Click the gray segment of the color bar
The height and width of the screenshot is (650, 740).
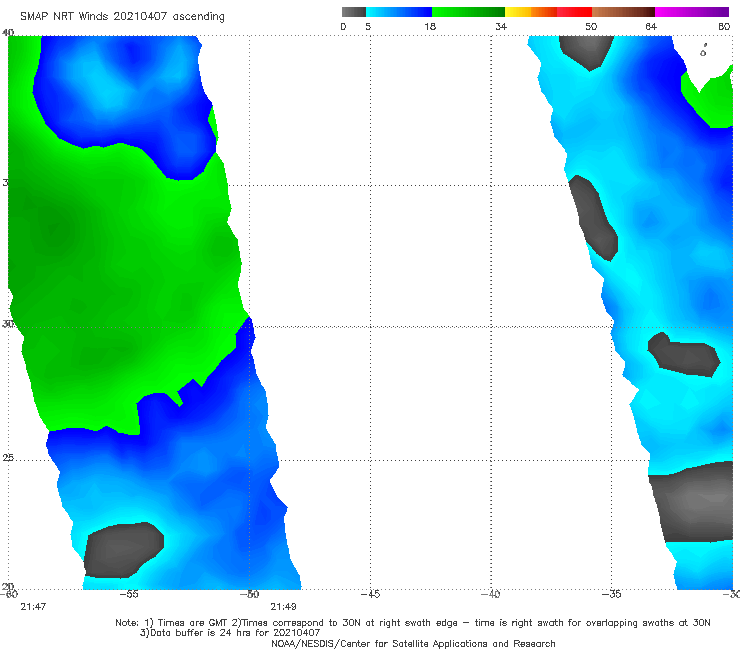(x=353, y=12)
